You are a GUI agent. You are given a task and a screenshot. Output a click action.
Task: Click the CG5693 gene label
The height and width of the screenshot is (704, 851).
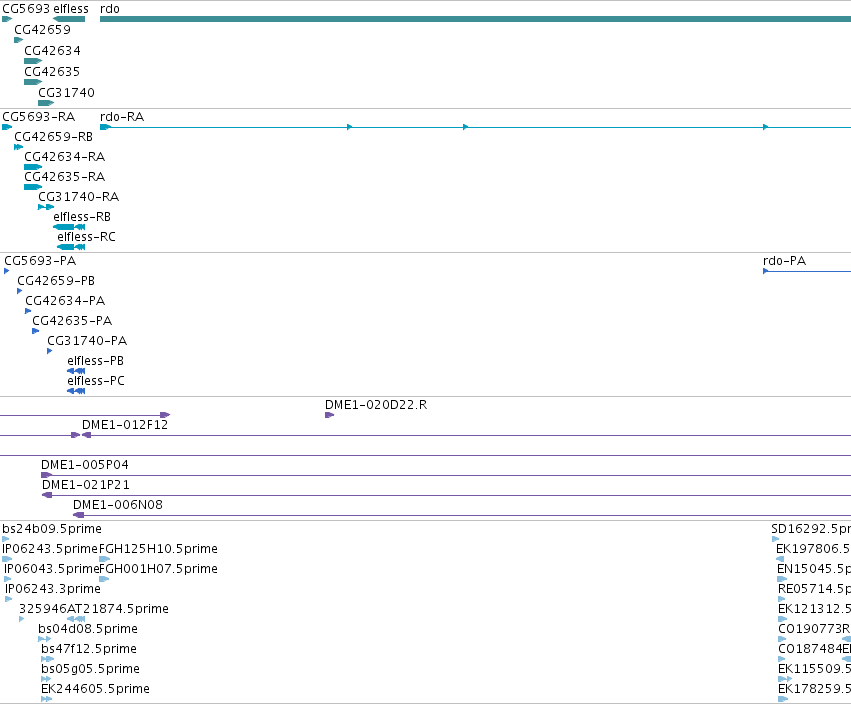(x=27, y=9)
